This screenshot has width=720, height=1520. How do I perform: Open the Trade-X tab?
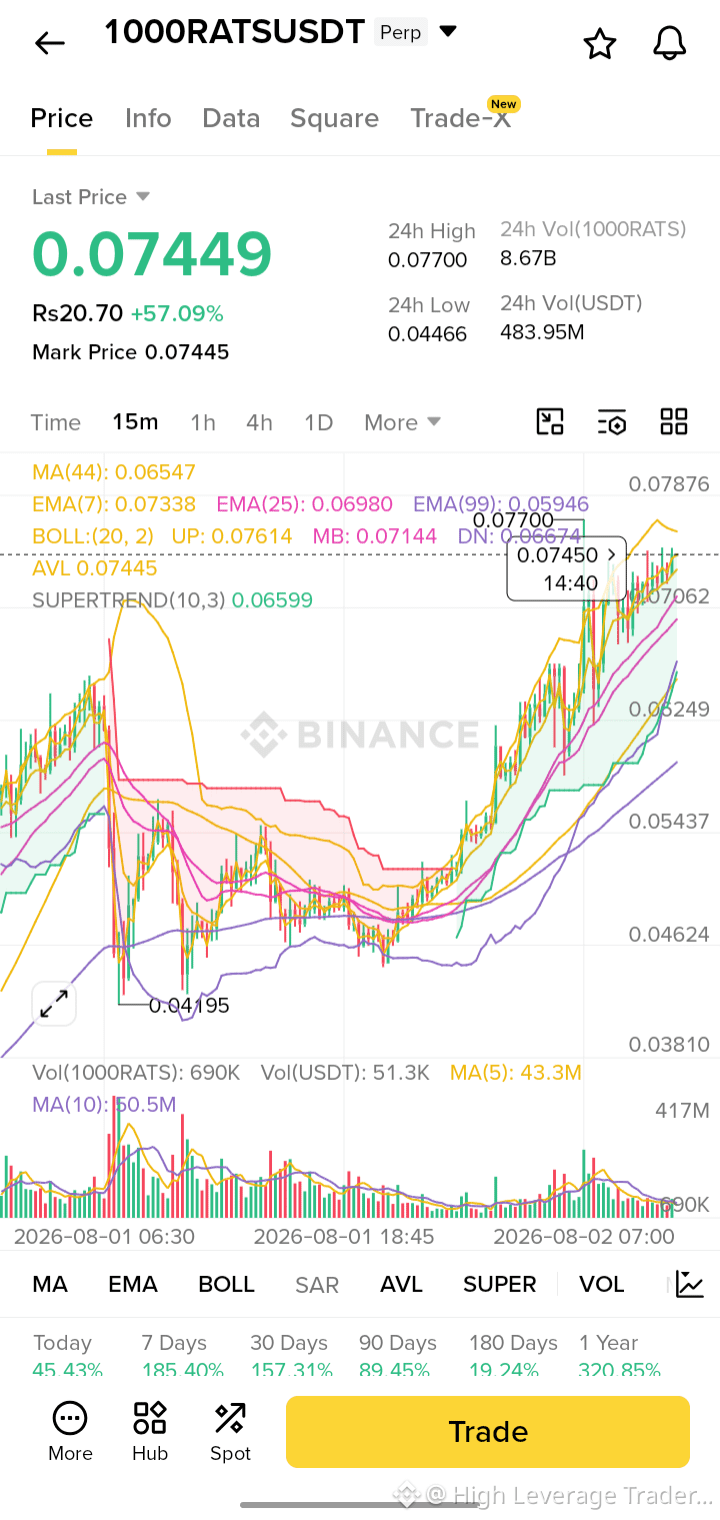[461, 118]
